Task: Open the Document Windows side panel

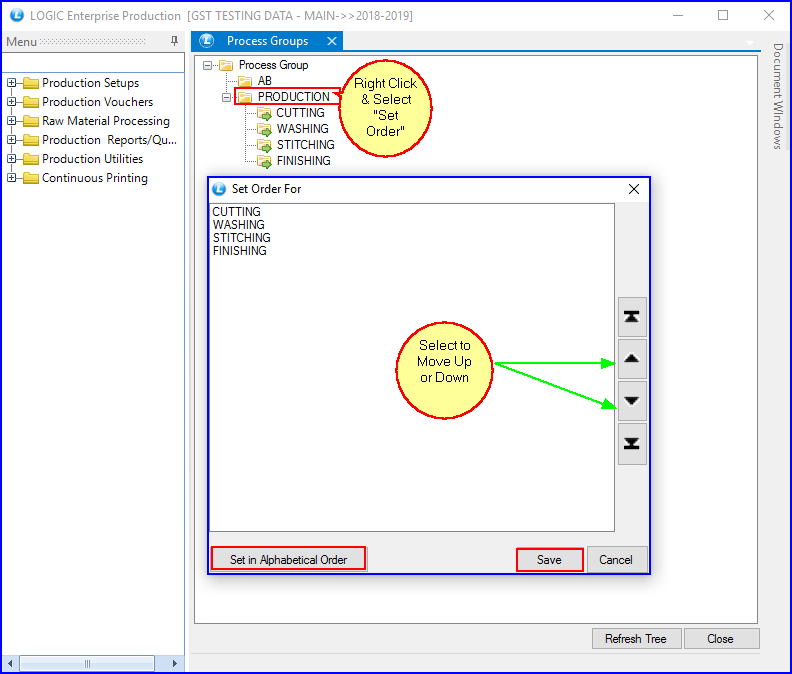Action: point(777,96)
